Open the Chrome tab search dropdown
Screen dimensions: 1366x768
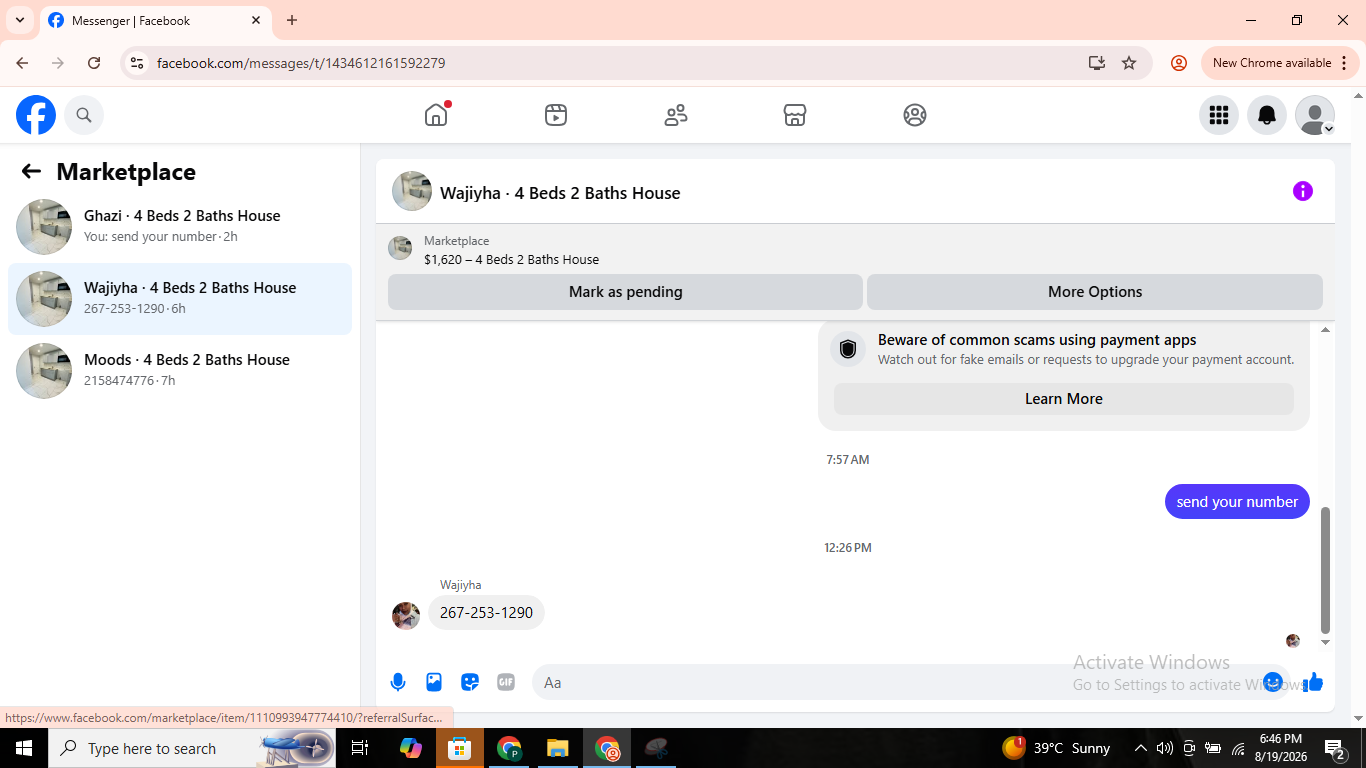coord(20,20)
